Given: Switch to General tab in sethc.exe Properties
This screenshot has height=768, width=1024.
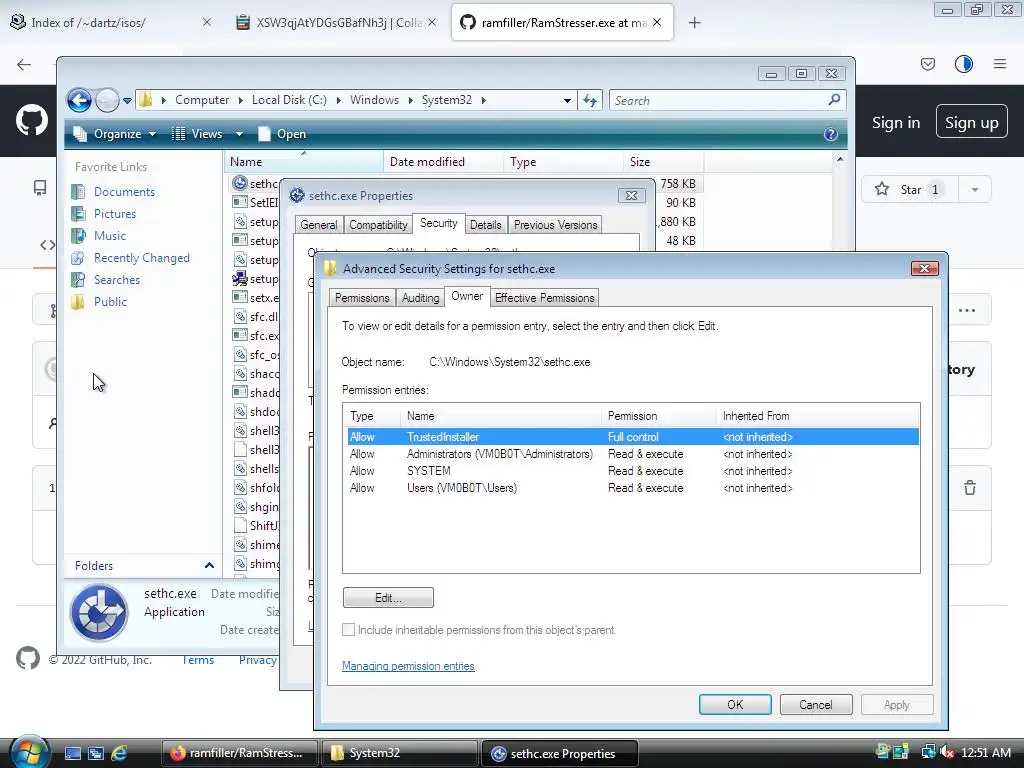Looking at the screenshot, I should 319,225.
